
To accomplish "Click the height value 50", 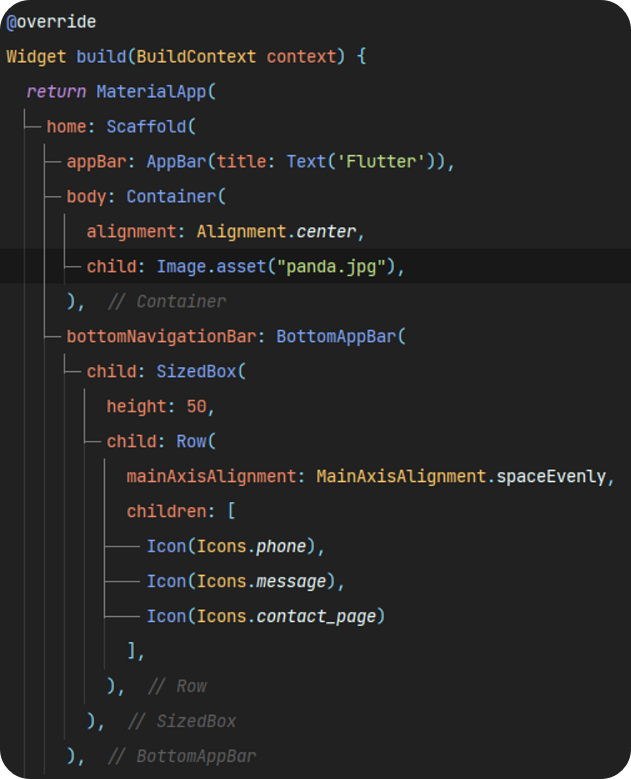I will coord(196,407).
